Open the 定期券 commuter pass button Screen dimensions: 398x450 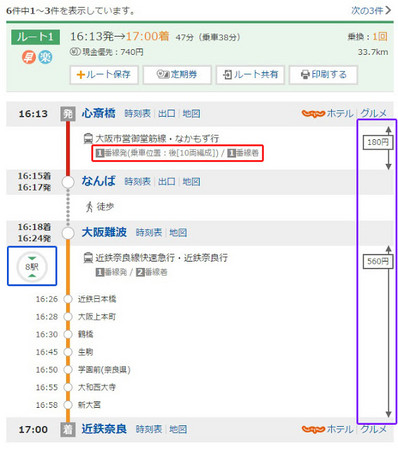(177, 74)
